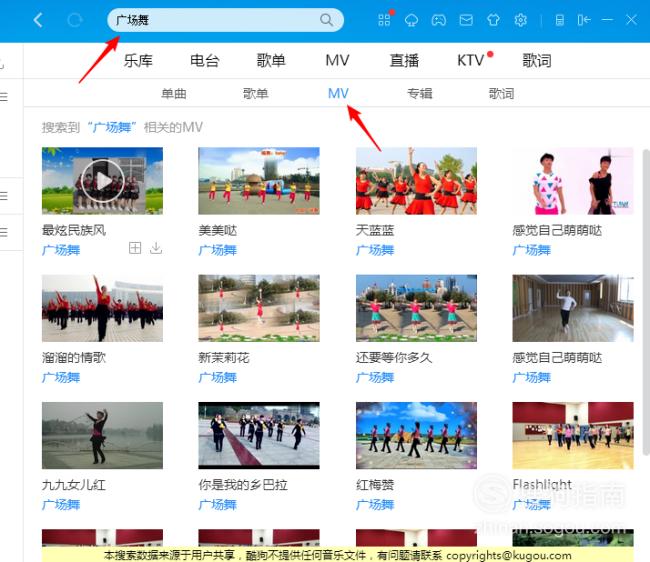Image resolution: width=650 pixels, height=562 pixels.
Task: Open the phone device icon in title bar
Action: tap(560, 20)
